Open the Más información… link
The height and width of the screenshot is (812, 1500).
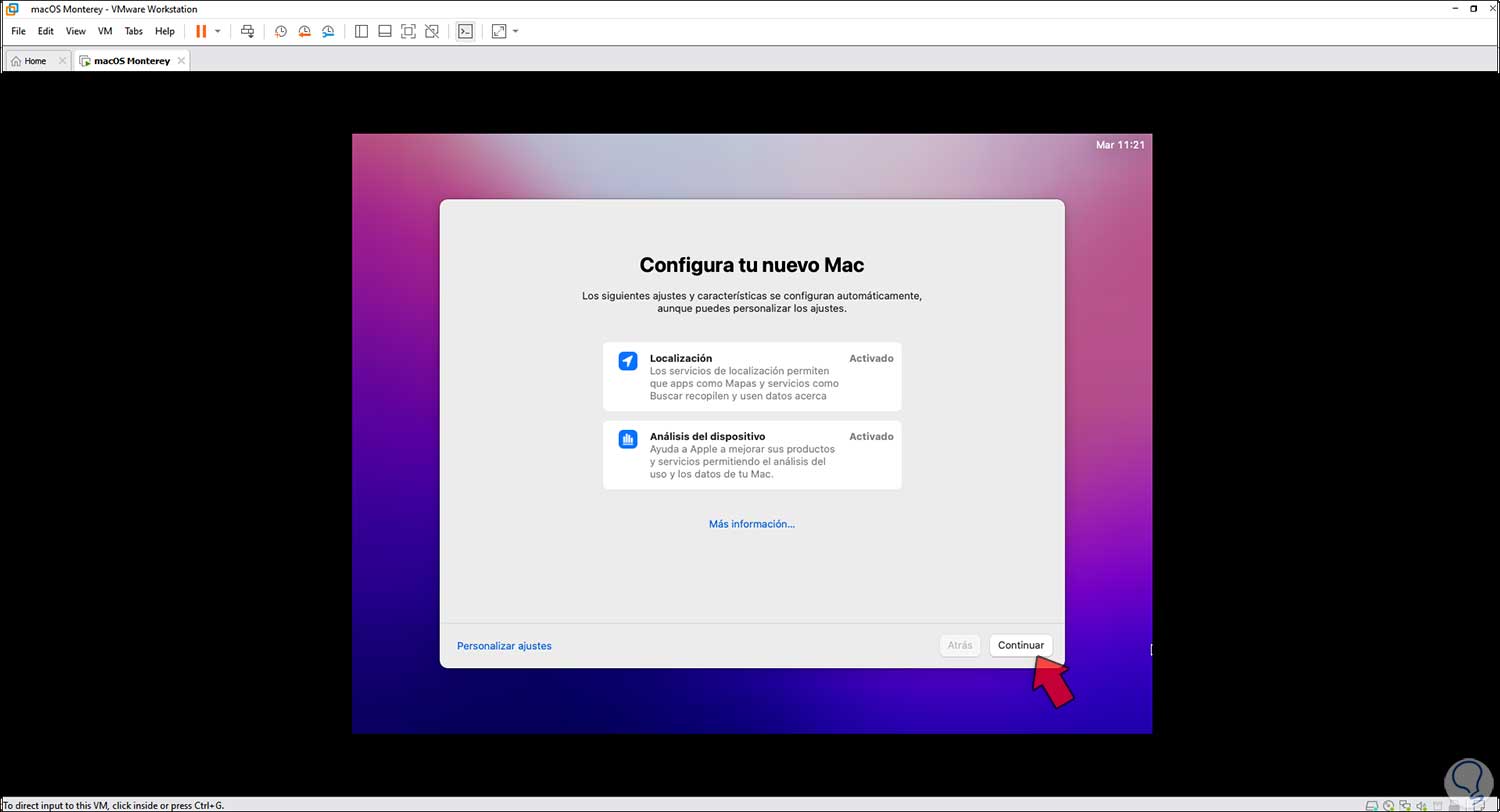click(752, 524)
